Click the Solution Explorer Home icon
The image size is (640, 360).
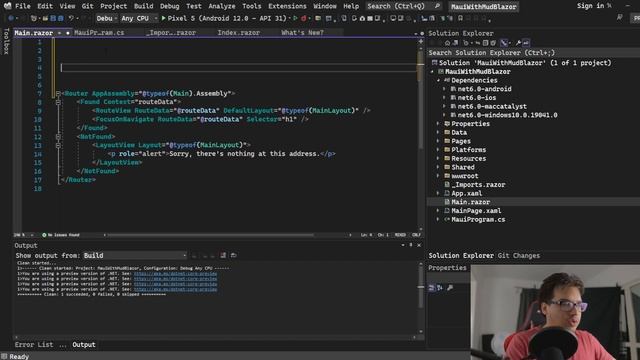pyautogui.click(x=447, y=43)
